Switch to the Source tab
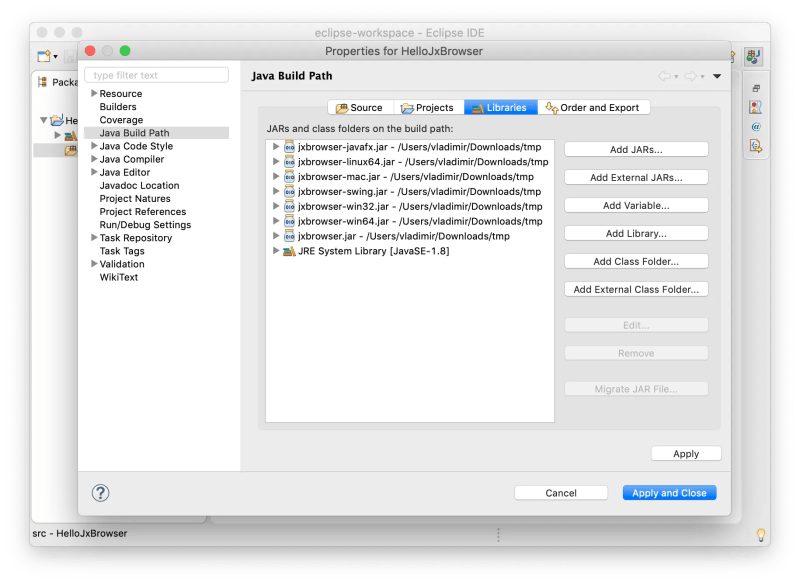Image resolution: width=800 pixels, height=583 pixels. 360,108
